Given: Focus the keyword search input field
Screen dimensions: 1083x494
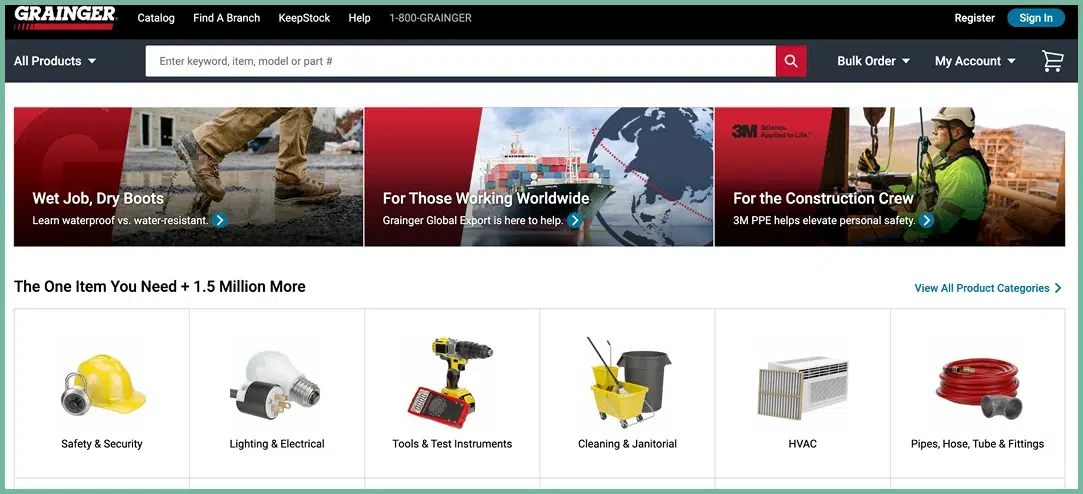Looking at the screenshot, I should coord(460,61).
